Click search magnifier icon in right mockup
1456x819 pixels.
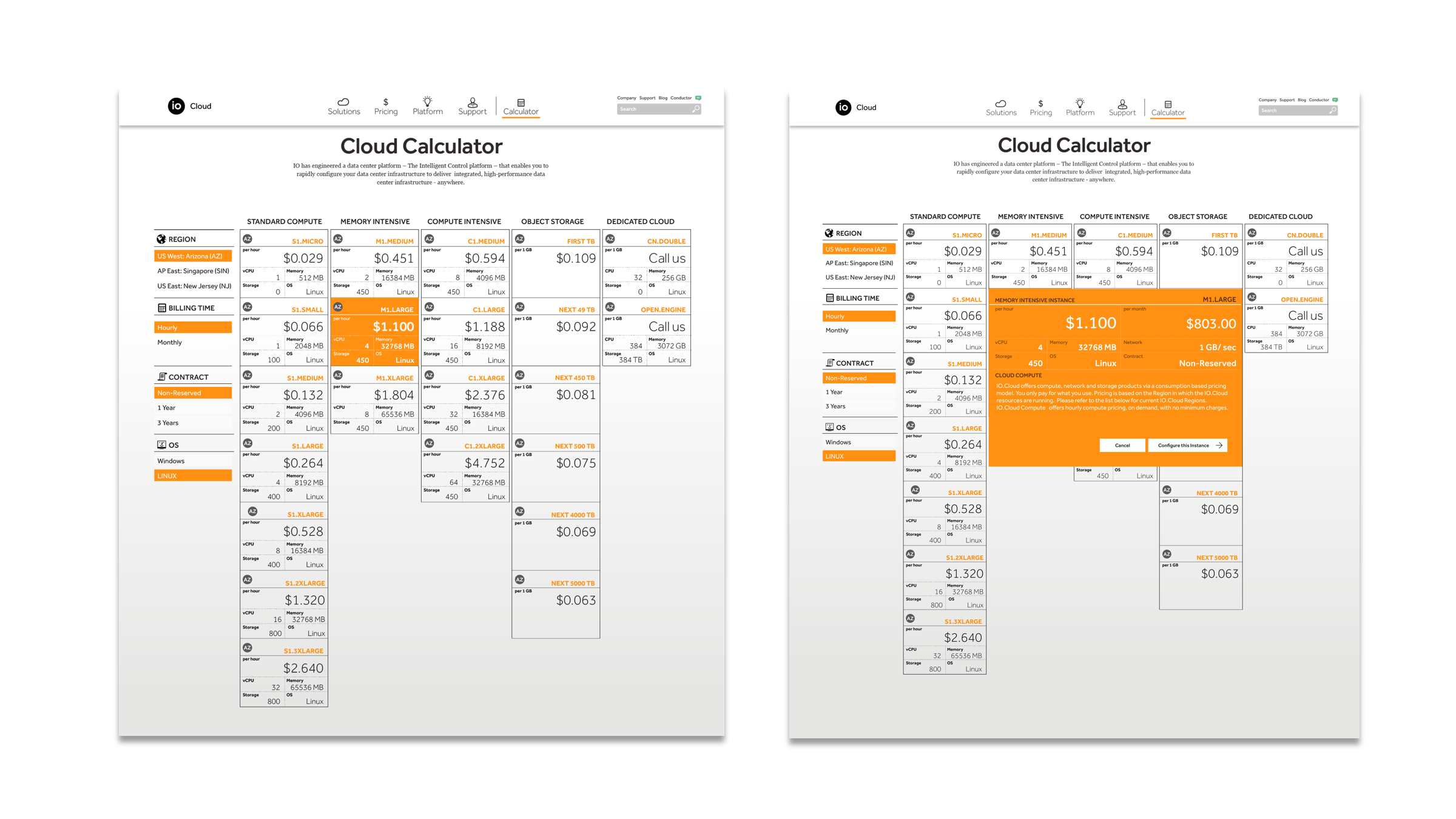[x=1332, y=110]
